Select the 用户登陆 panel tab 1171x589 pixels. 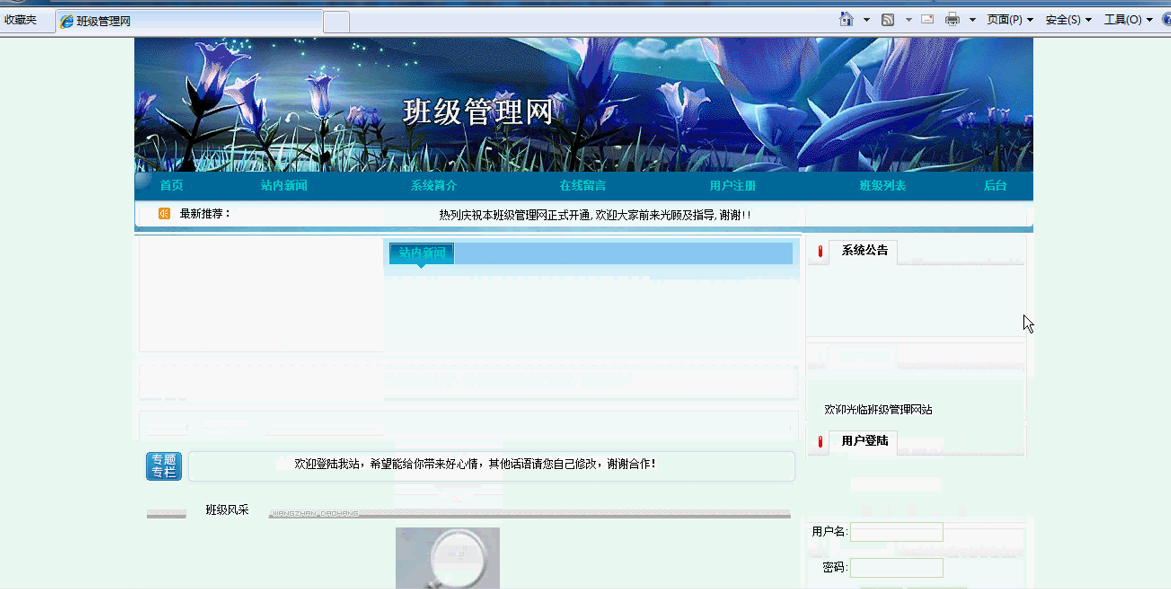point(864,441)
